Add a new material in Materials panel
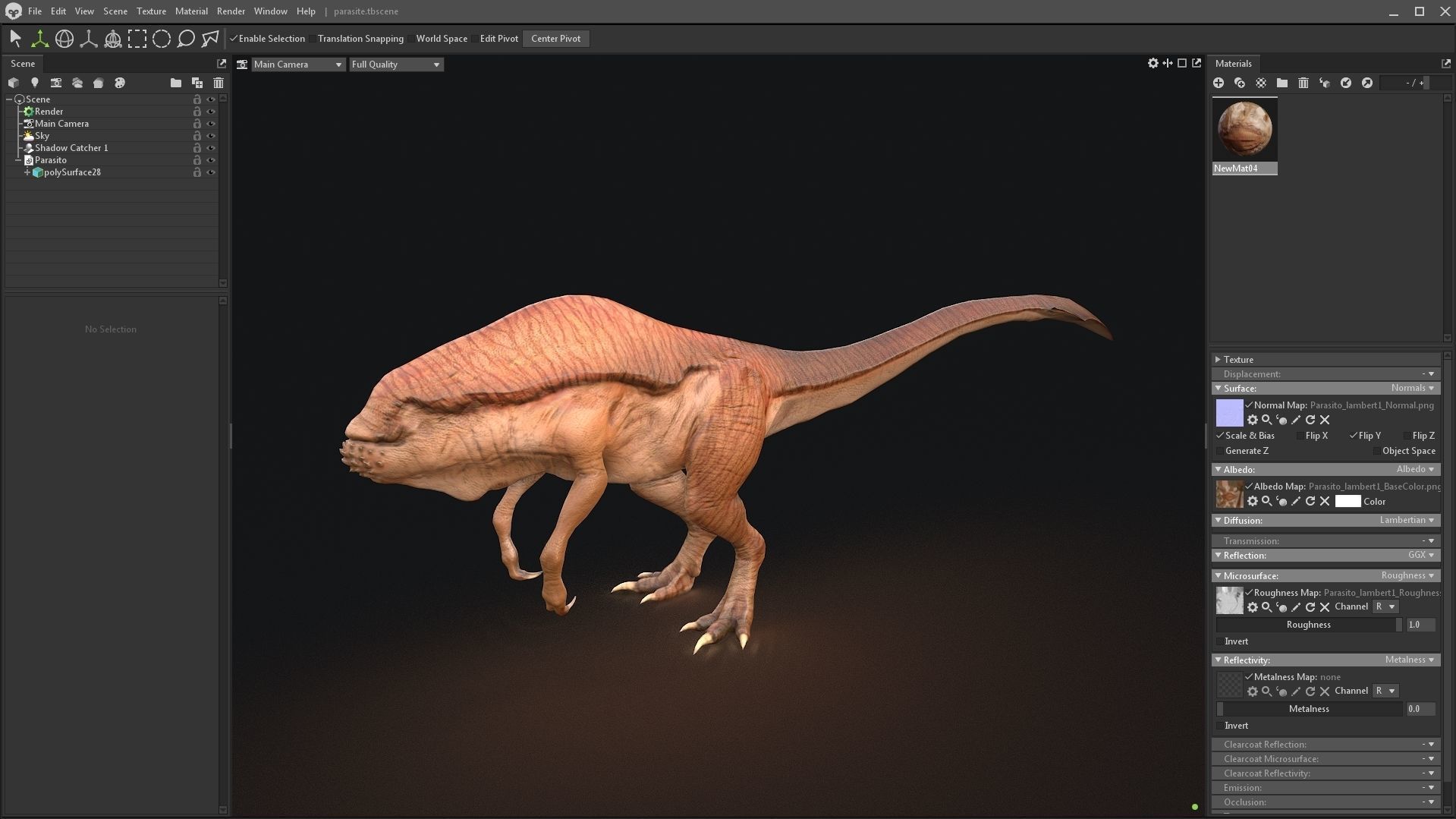Viewport: 1456px width, 819px height. point(1219,83)
